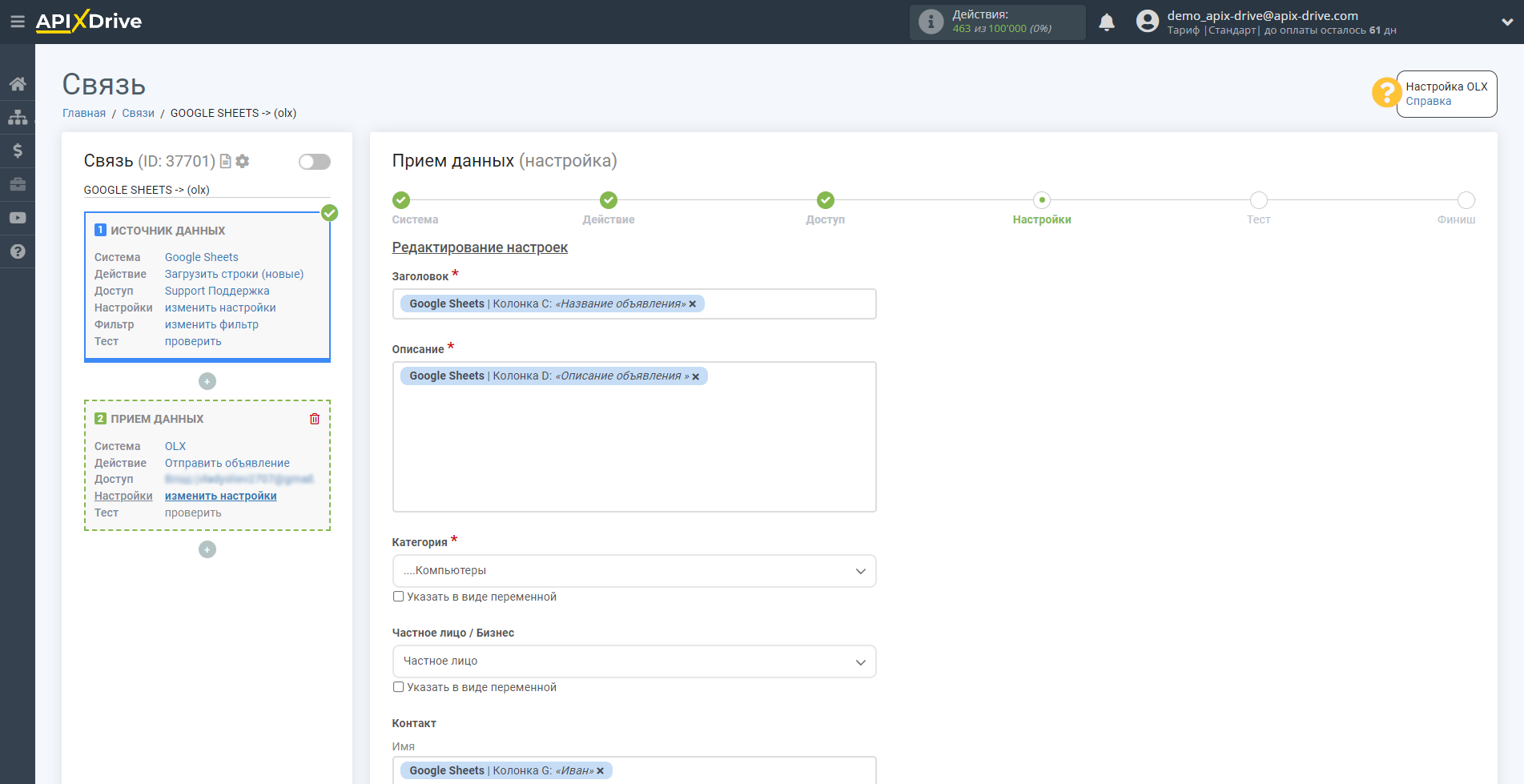Remove Иван tag from Имя field

coord(601,771)
